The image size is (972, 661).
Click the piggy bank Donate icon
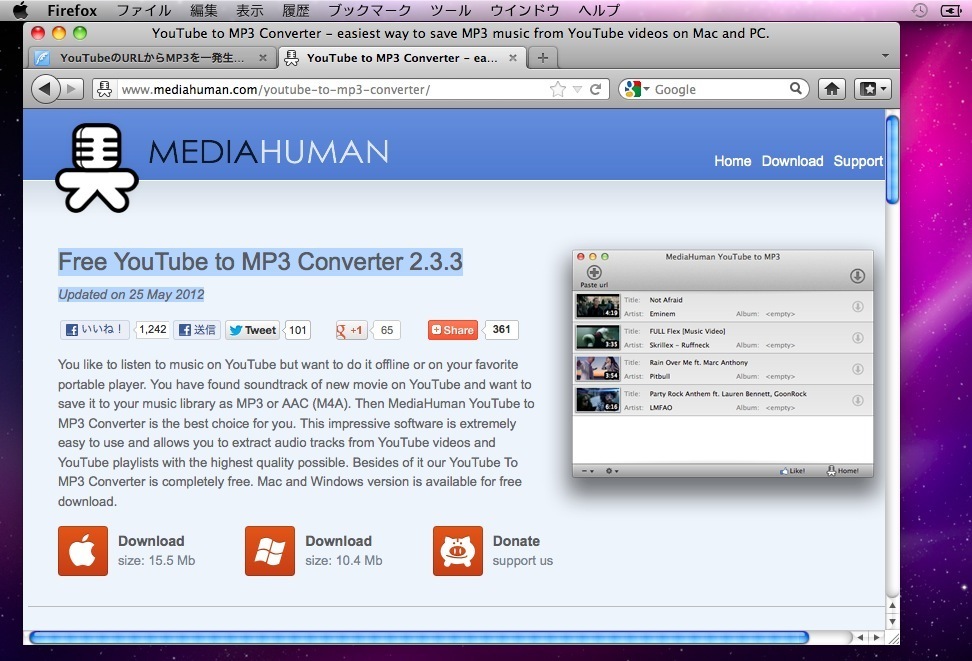[457, 551]
